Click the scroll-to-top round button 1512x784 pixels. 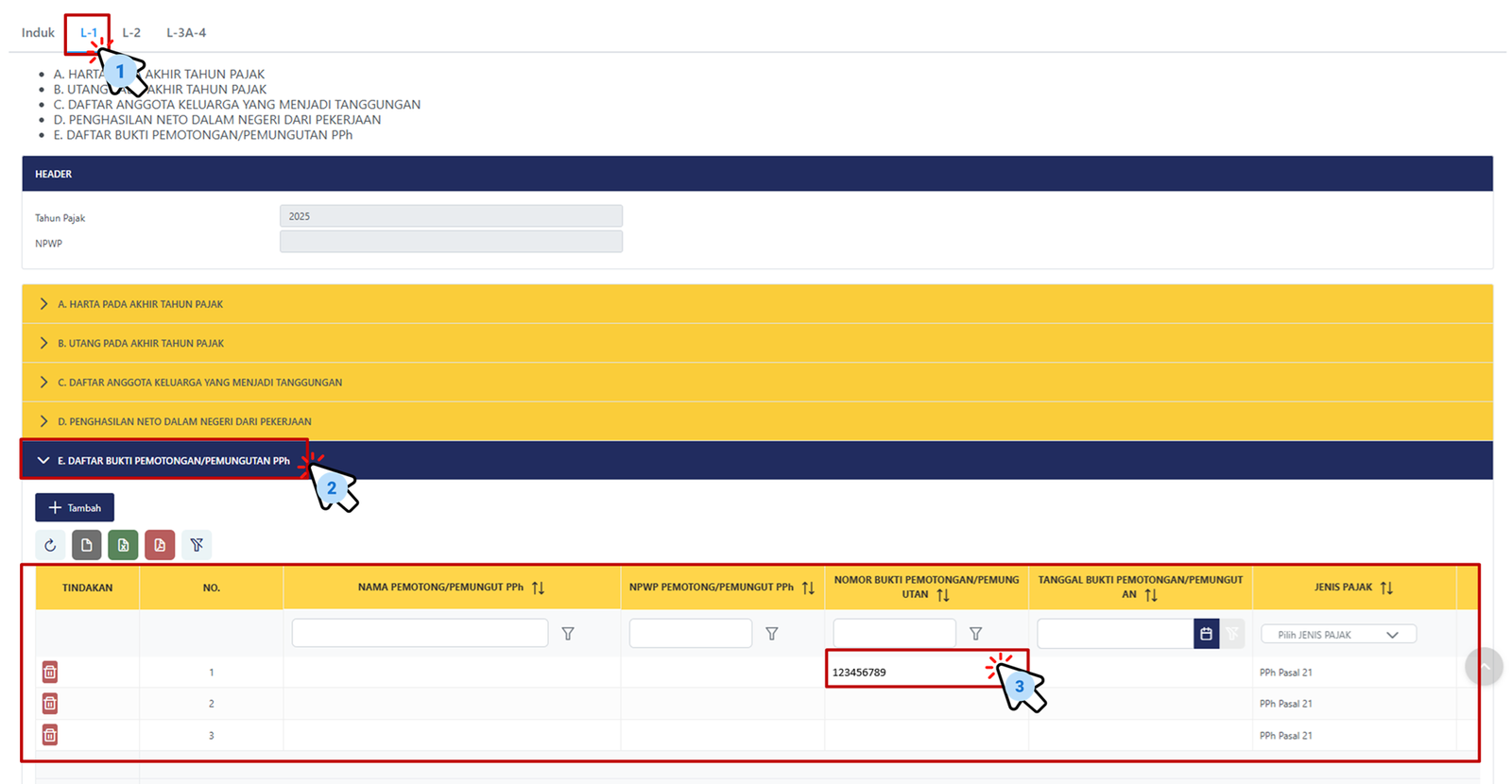click(x=1484, y=667)
